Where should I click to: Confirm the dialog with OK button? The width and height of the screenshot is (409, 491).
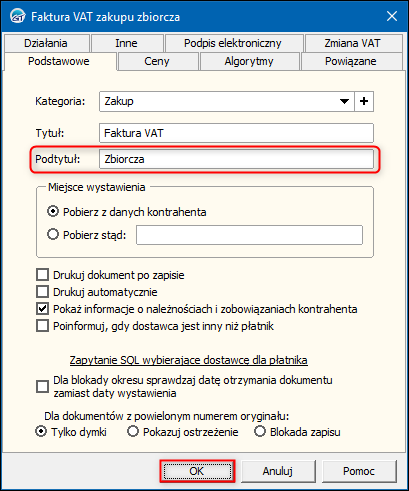point(197,471)
